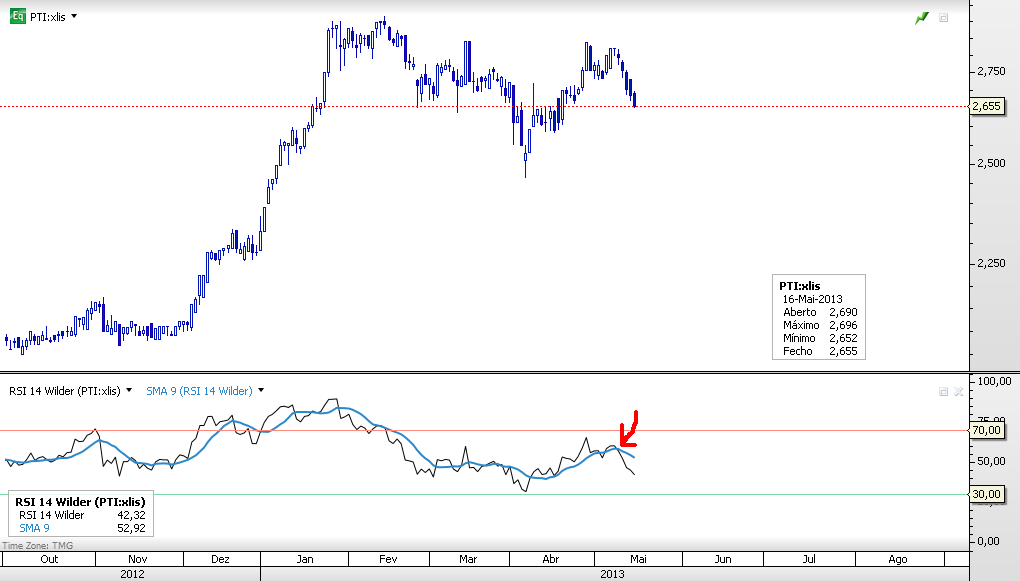Click the red arrow annotation on RSI
This screenshot has width=1020, height=581.
pos(628,429)
